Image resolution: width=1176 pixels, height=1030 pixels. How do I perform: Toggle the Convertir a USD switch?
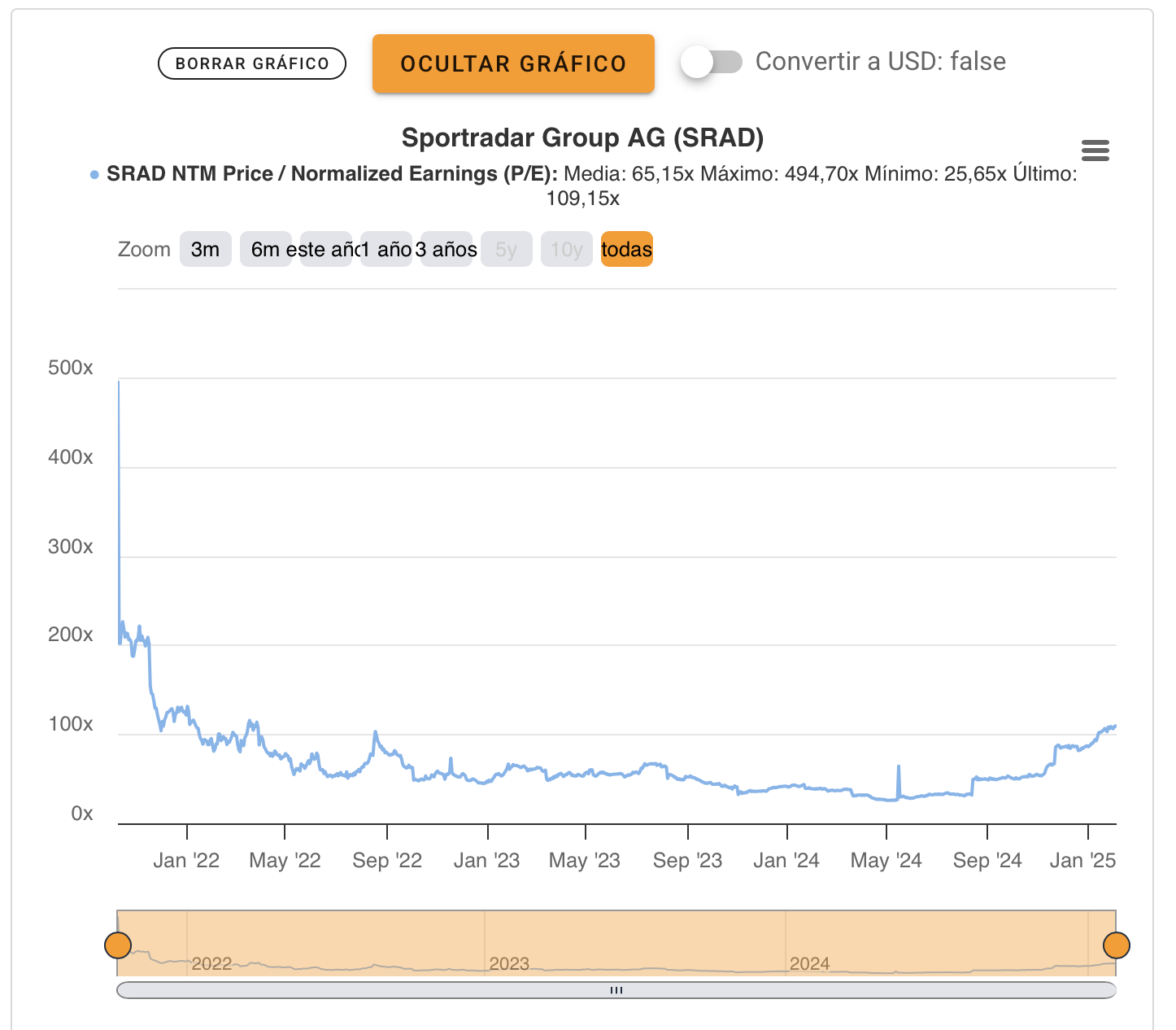click(x=712, y=62)
